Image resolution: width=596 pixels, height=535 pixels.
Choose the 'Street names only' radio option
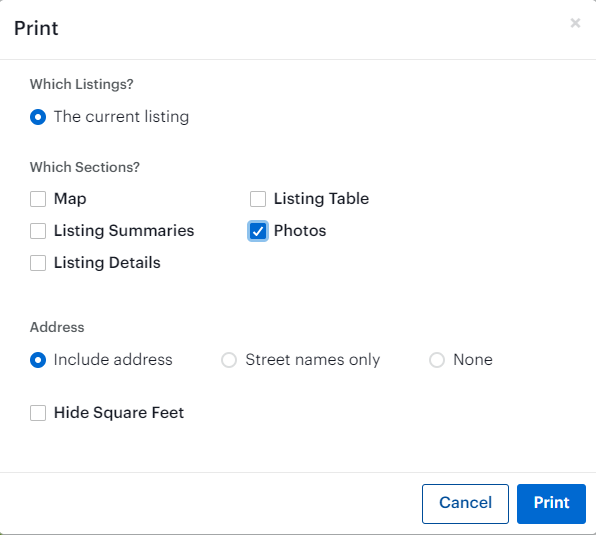(229, 360)
